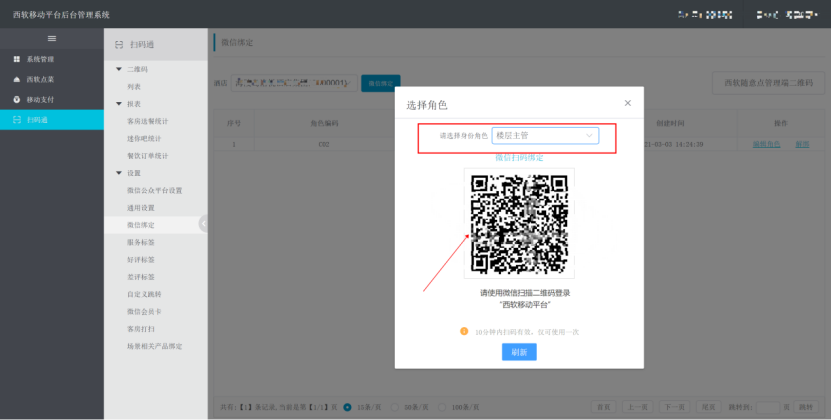Collapse the 二维码 tree section
The width and height of the screenshot is (831, 420).
click(x=119, y=69)
